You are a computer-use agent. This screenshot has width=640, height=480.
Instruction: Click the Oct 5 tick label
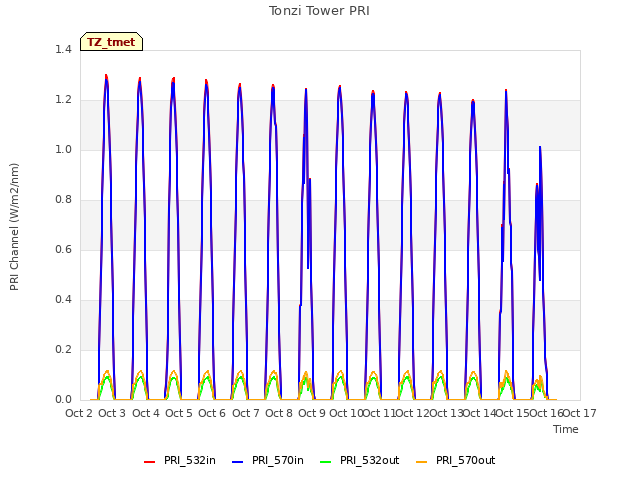tap(179, 413)
